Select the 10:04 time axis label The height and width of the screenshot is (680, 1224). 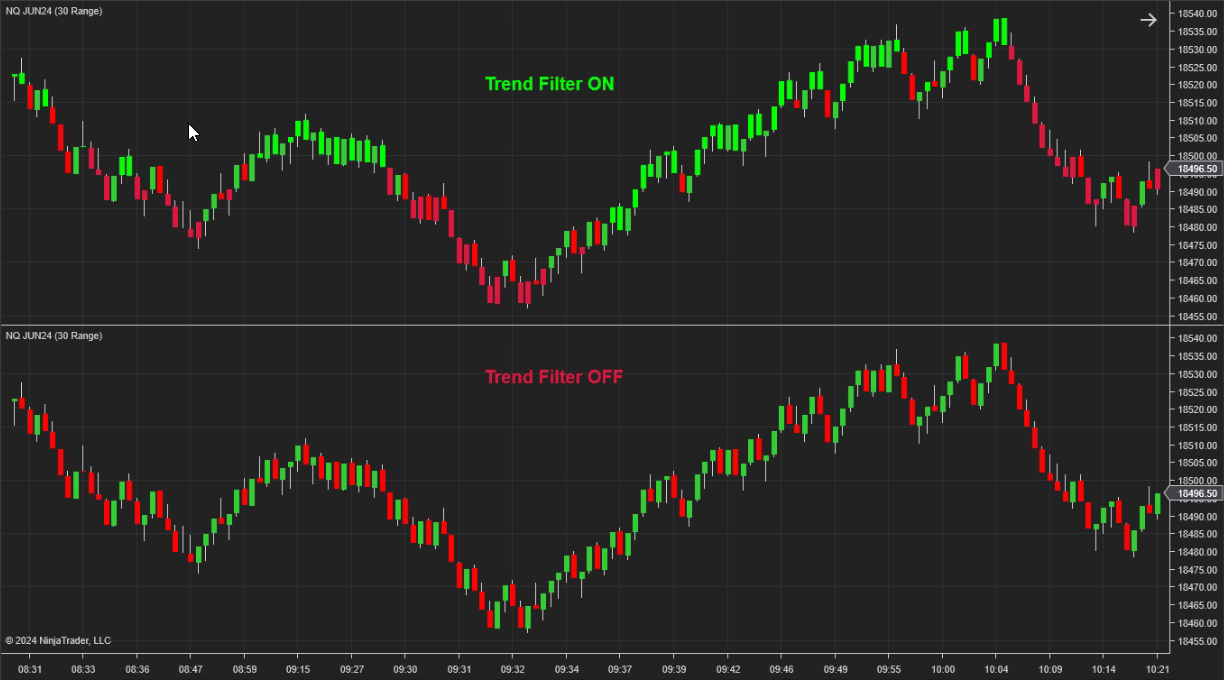[x=996, y=669]
